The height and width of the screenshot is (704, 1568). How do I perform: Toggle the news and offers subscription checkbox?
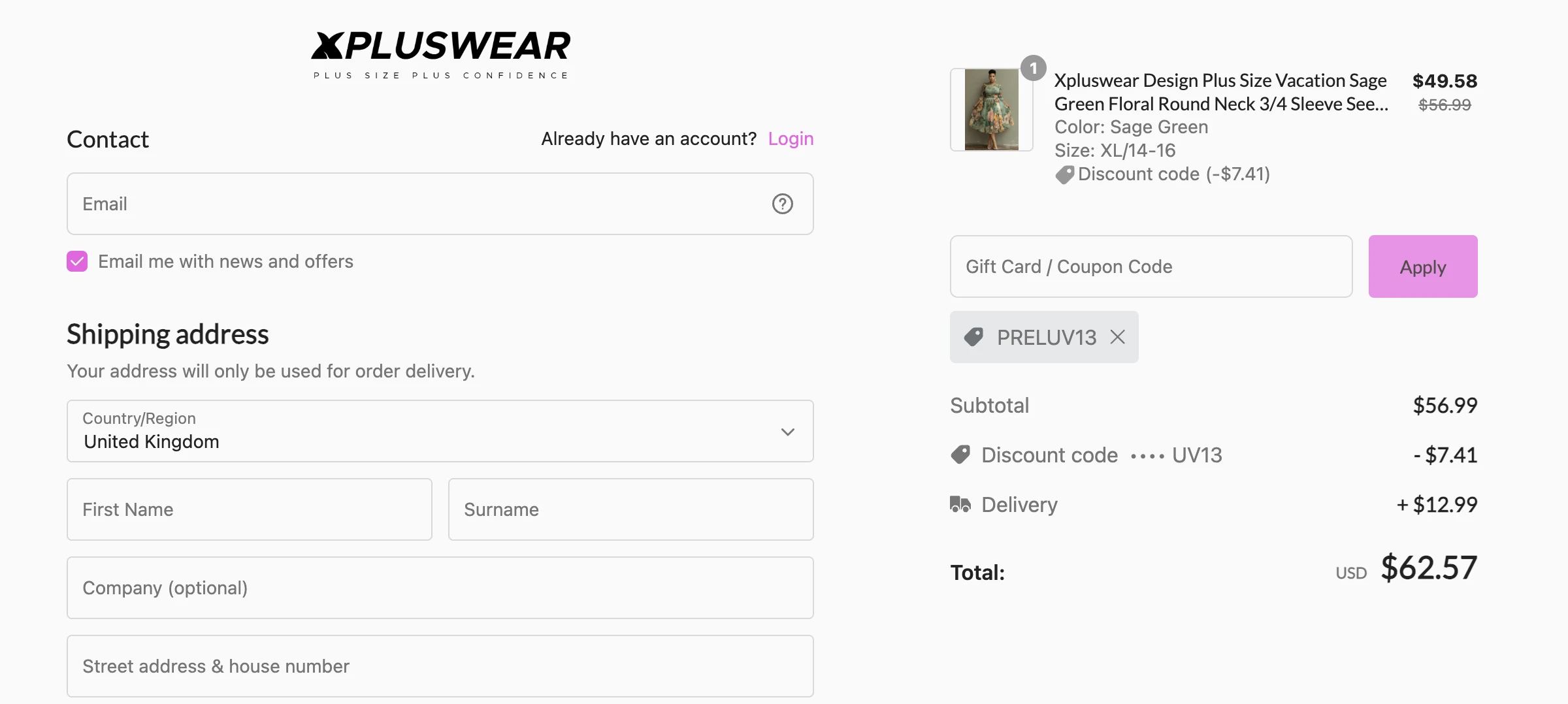76,261
